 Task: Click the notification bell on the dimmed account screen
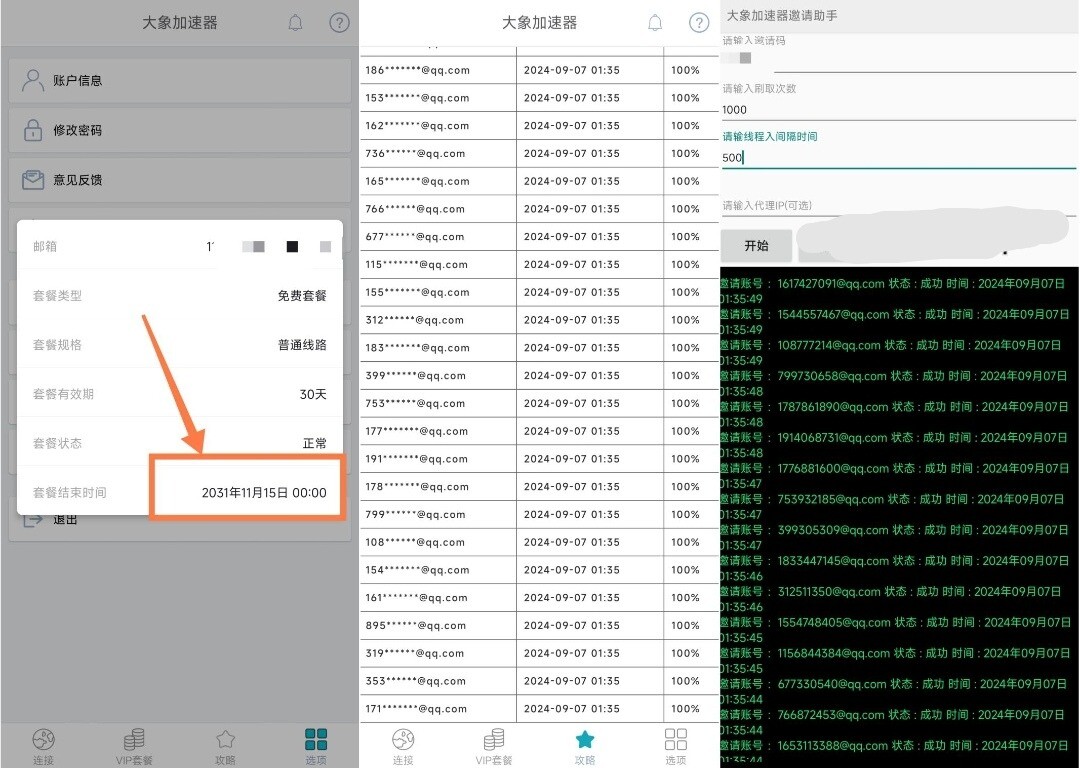pyautogui.click(x=295, y=23)
